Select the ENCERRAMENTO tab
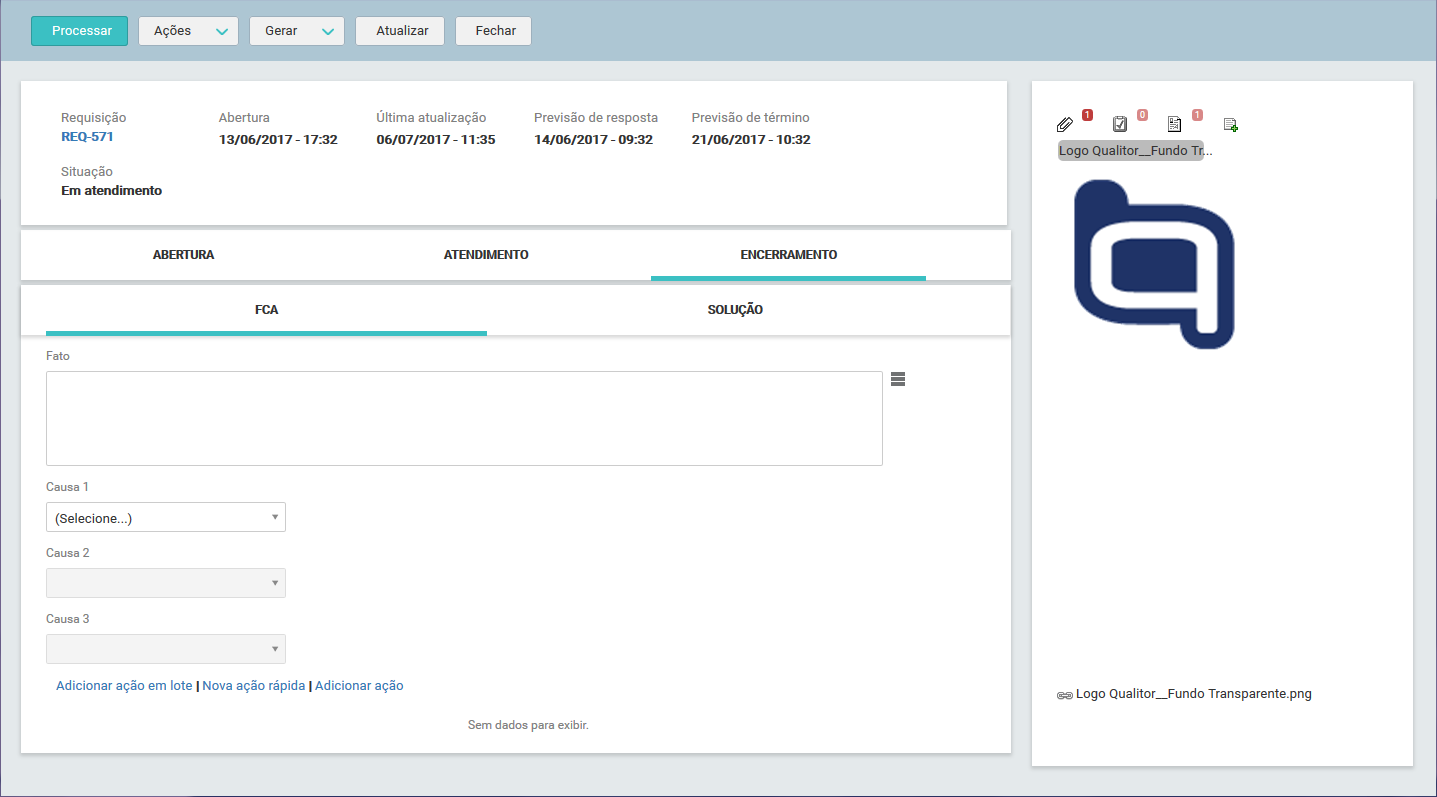The height and width of the screenshot is (797, 1437). pos(788,255)
